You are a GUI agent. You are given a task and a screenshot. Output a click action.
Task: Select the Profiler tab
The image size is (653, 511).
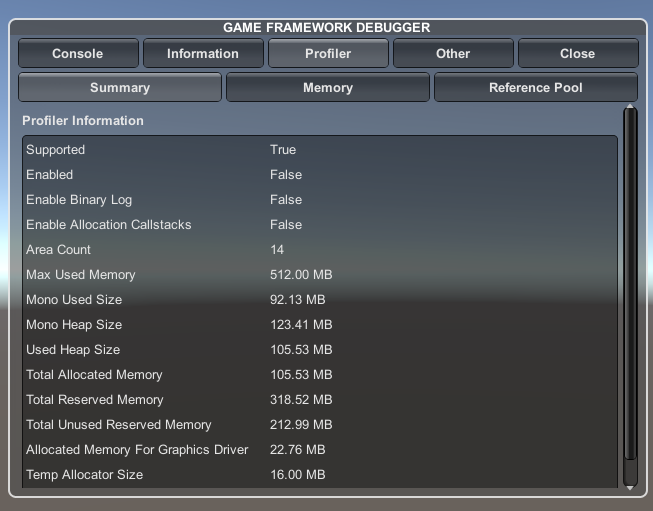click(328, 53)
